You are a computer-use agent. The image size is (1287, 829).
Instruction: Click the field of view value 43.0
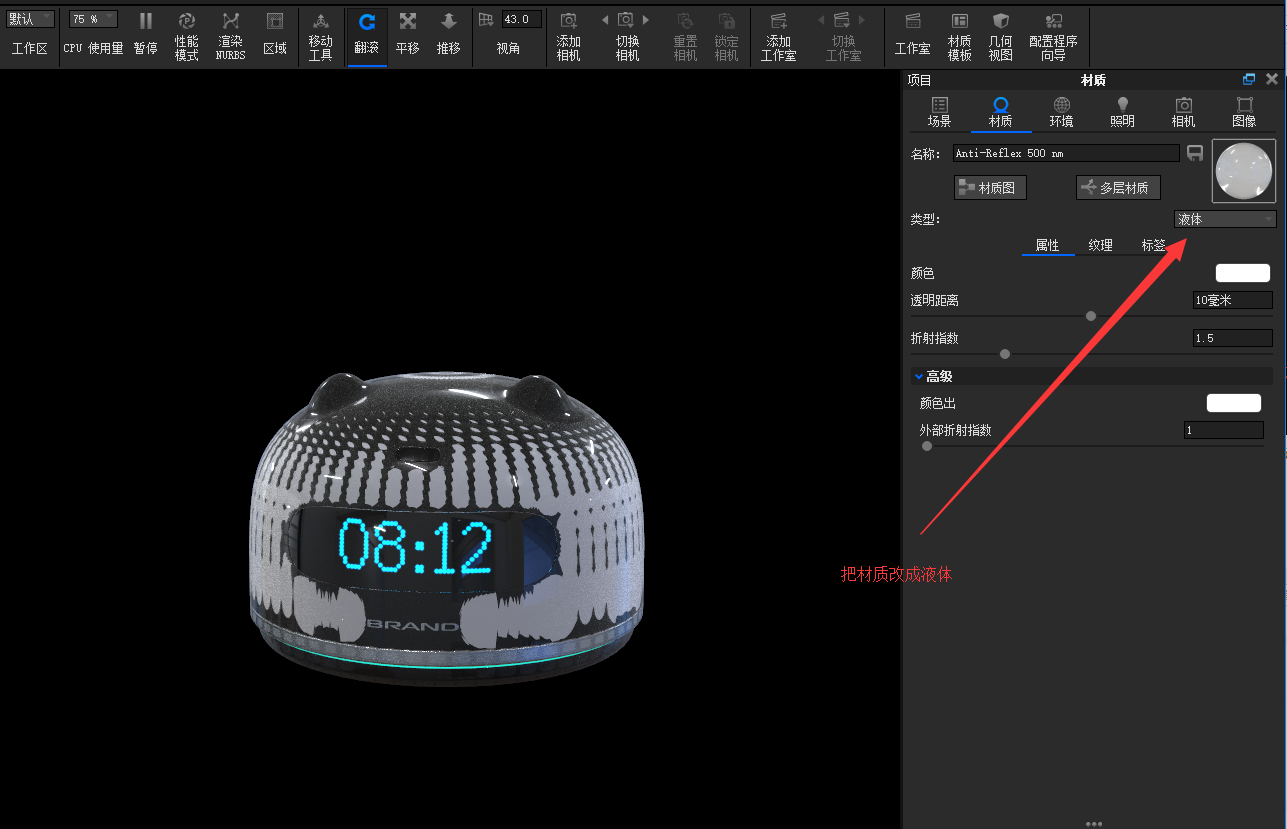tap(521, 19)
